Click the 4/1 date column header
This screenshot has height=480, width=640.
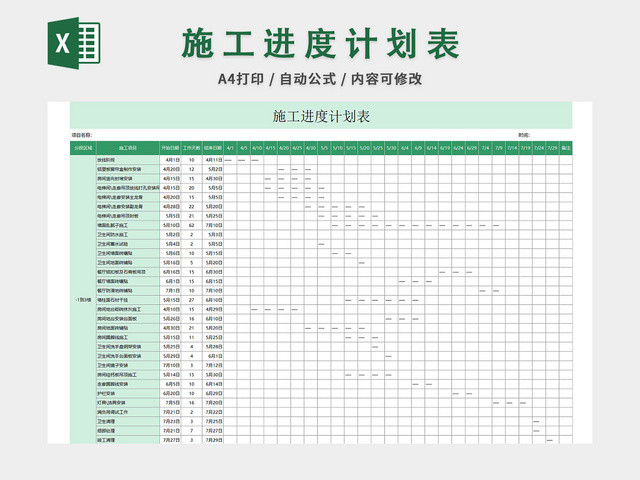point(230,148)
